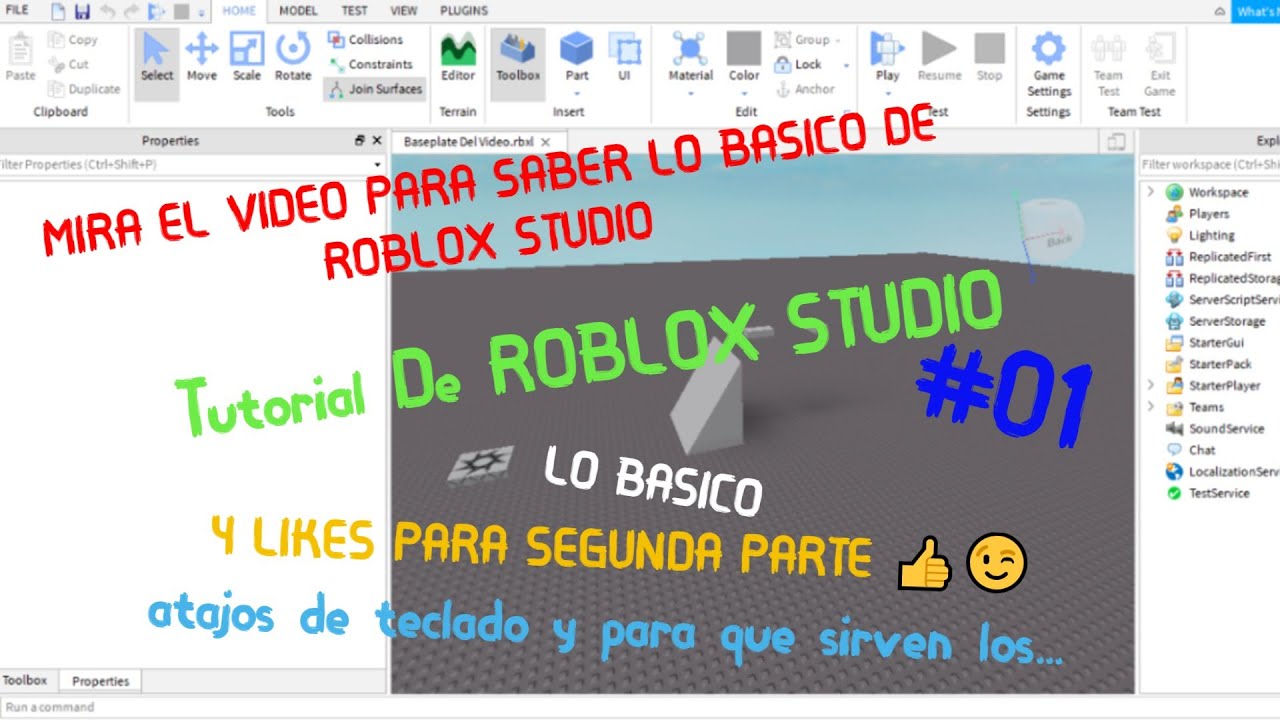Toggle the Toolbox panel button
The width and height of the screenshot is (1280, 720).
click(518, 63)
